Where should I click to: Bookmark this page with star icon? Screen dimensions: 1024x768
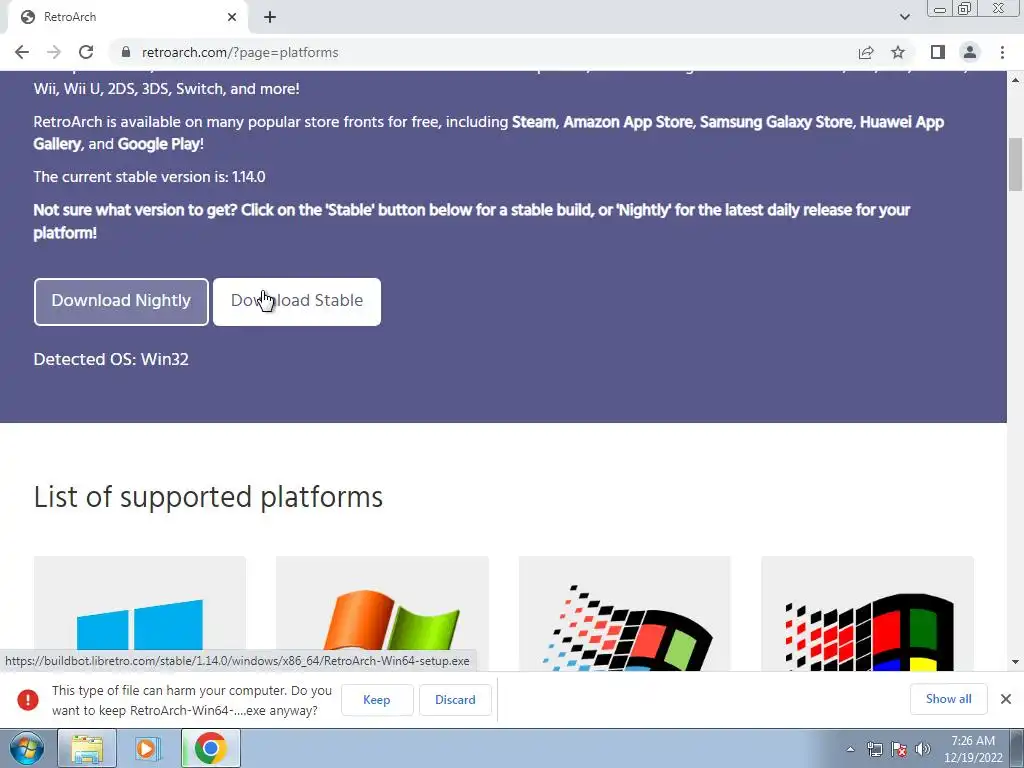898,52
